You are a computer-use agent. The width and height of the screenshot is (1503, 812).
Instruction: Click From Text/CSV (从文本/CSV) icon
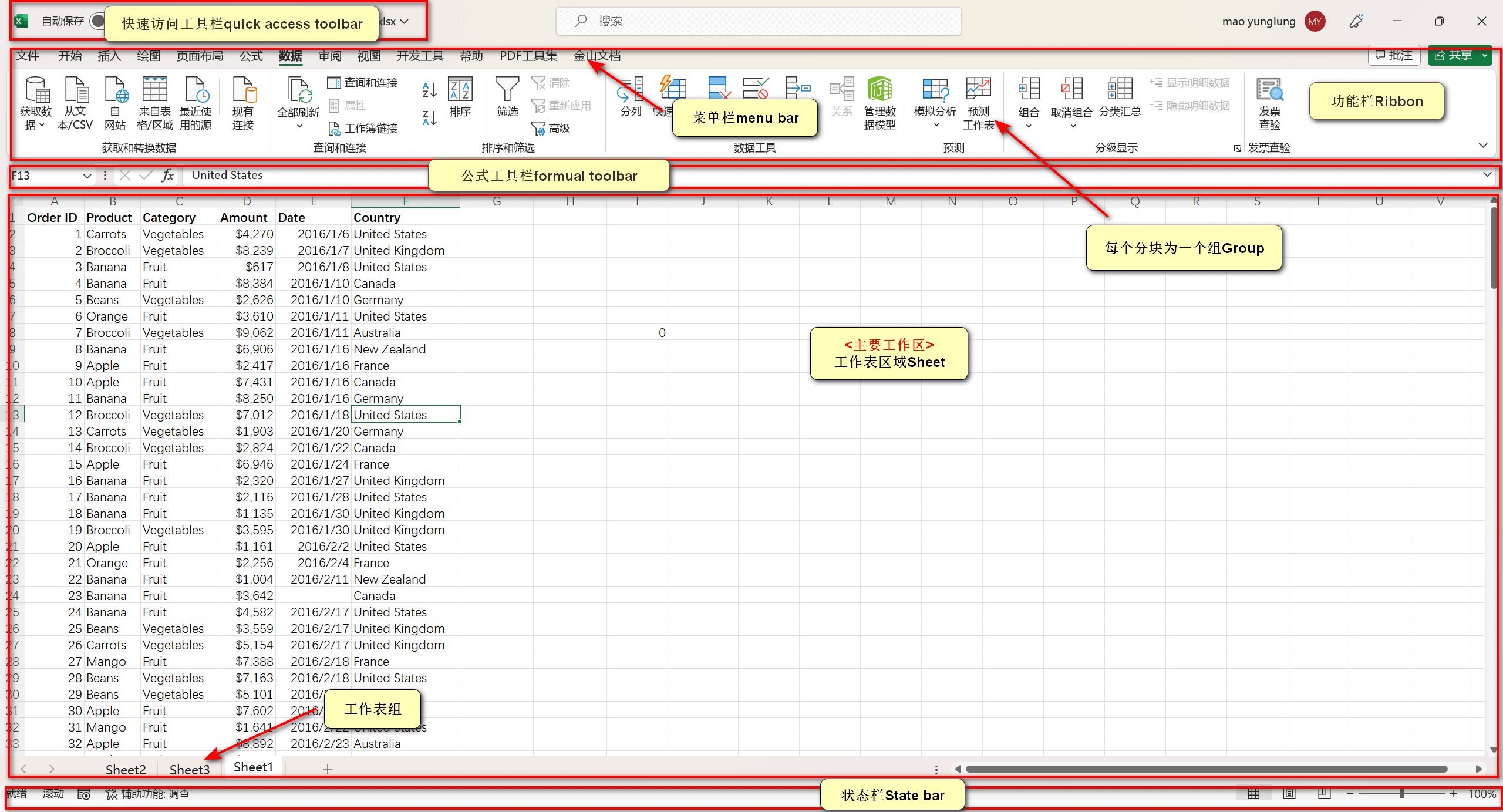pos(75,90)
